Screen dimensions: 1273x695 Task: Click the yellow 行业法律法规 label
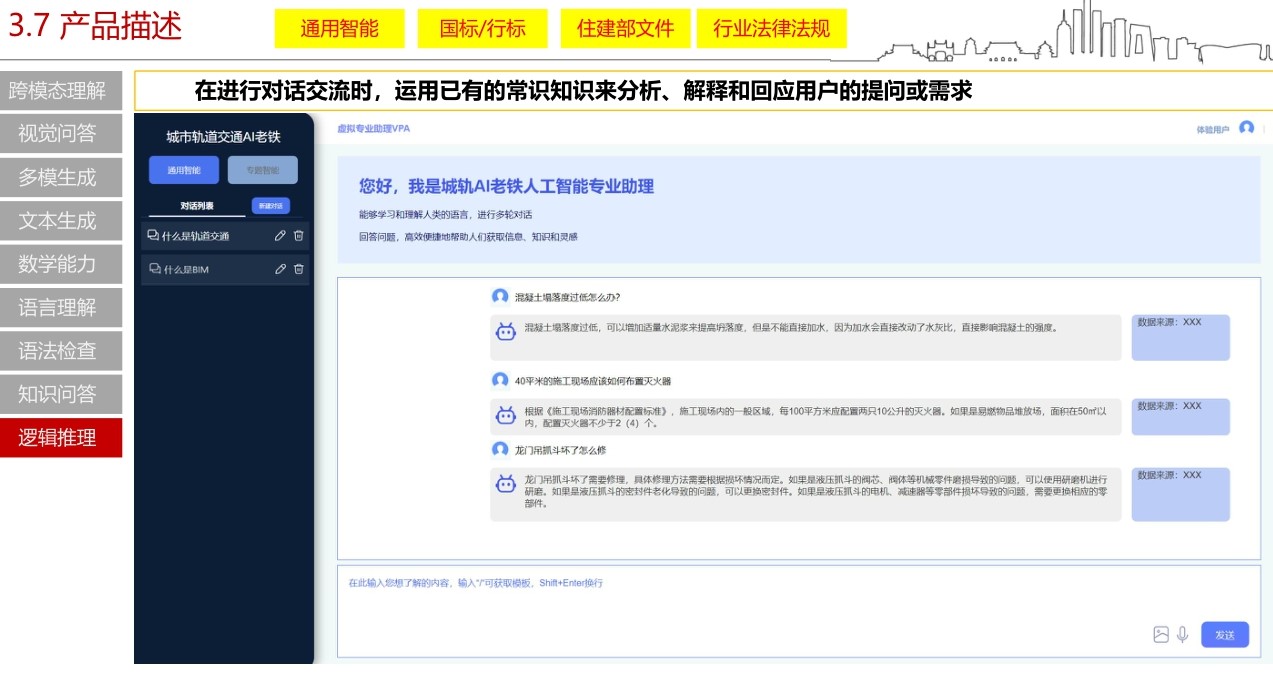771,28
